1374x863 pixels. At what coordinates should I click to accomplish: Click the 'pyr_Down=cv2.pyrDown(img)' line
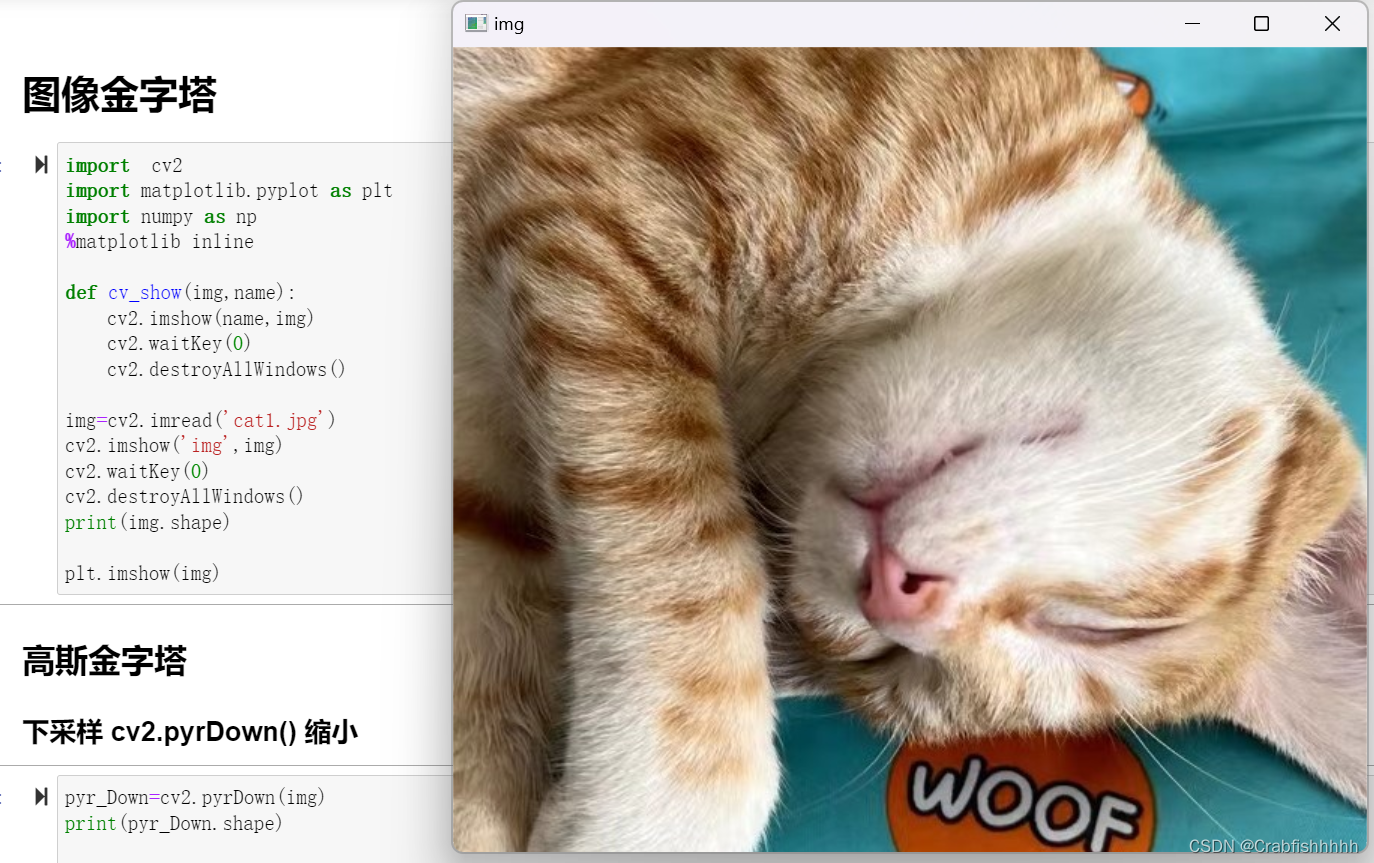195,797
